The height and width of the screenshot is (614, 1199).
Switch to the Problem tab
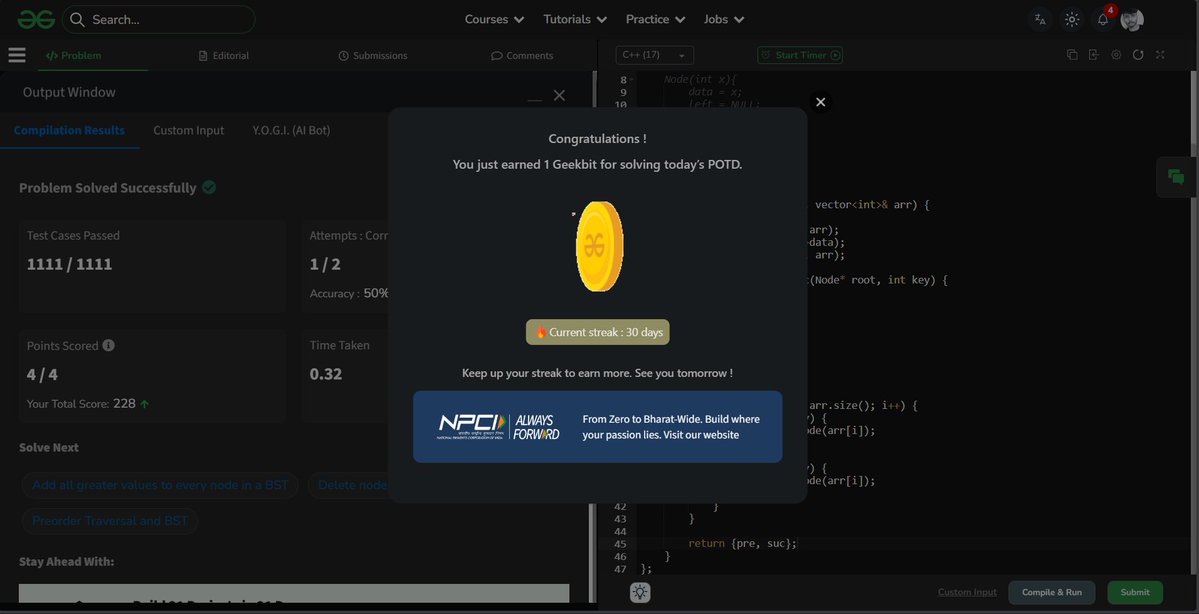[x=73, y=55]
